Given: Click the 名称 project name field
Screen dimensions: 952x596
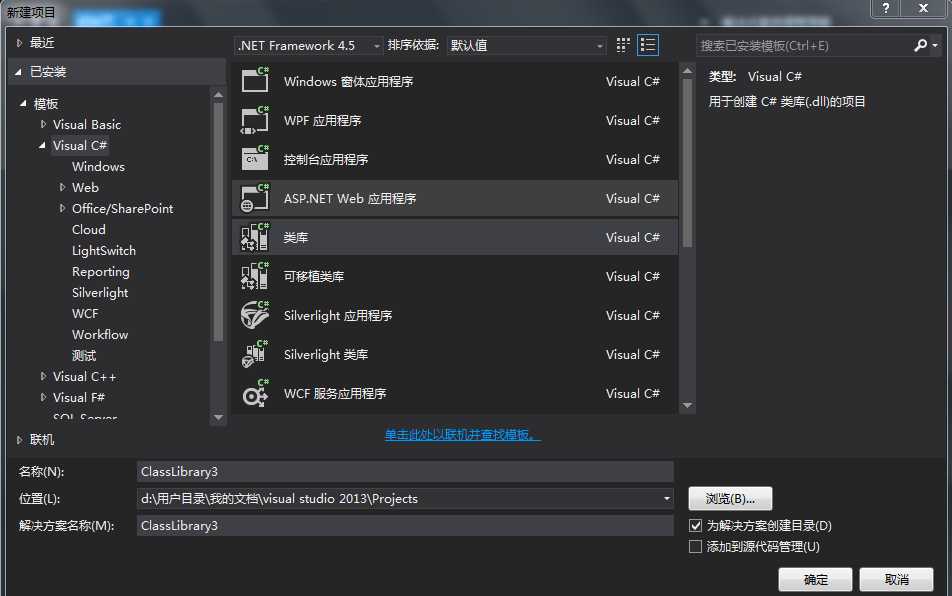Looking at the screenshot, I should tap(405, 472).
